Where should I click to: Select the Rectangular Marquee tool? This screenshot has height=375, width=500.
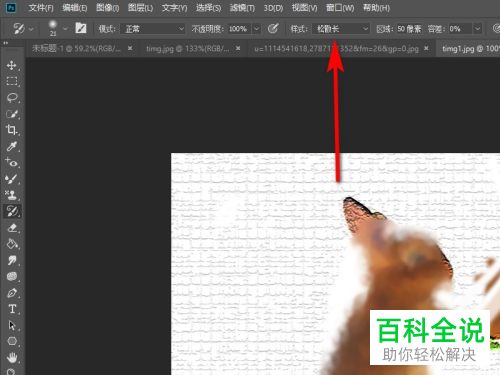tap(12, 81)
